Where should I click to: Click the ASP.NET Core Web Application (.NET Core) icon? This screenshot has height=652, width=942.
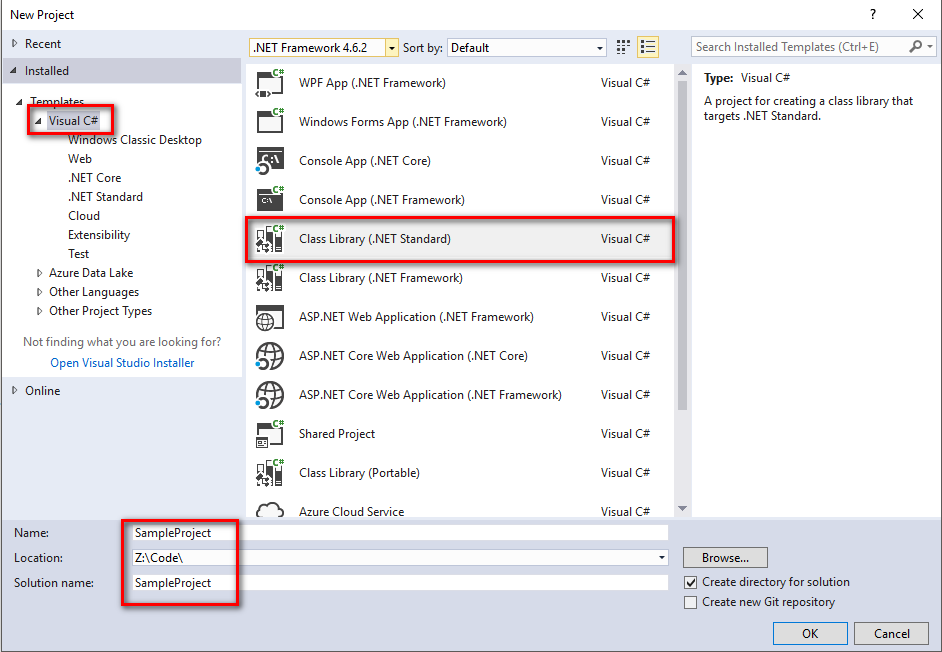click(270, 356)
